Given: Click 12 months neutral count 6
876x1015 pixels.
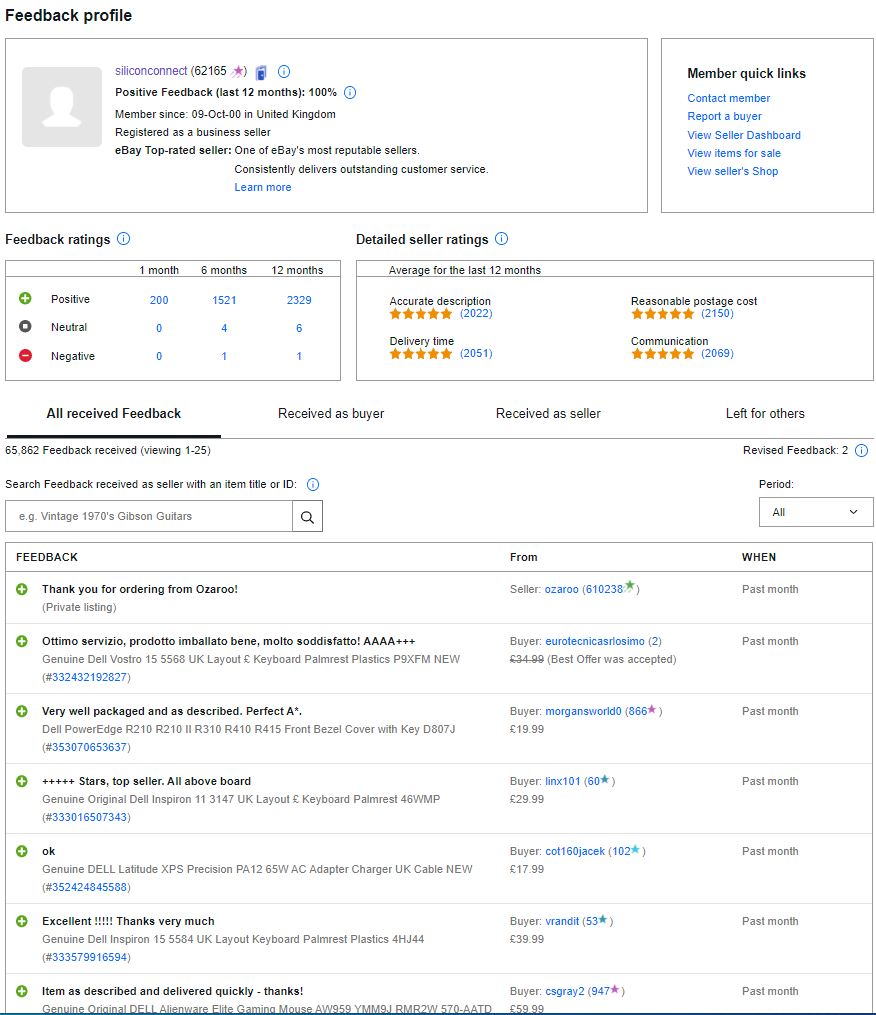Looking at the screenshot, I should [x=299, y=328].
